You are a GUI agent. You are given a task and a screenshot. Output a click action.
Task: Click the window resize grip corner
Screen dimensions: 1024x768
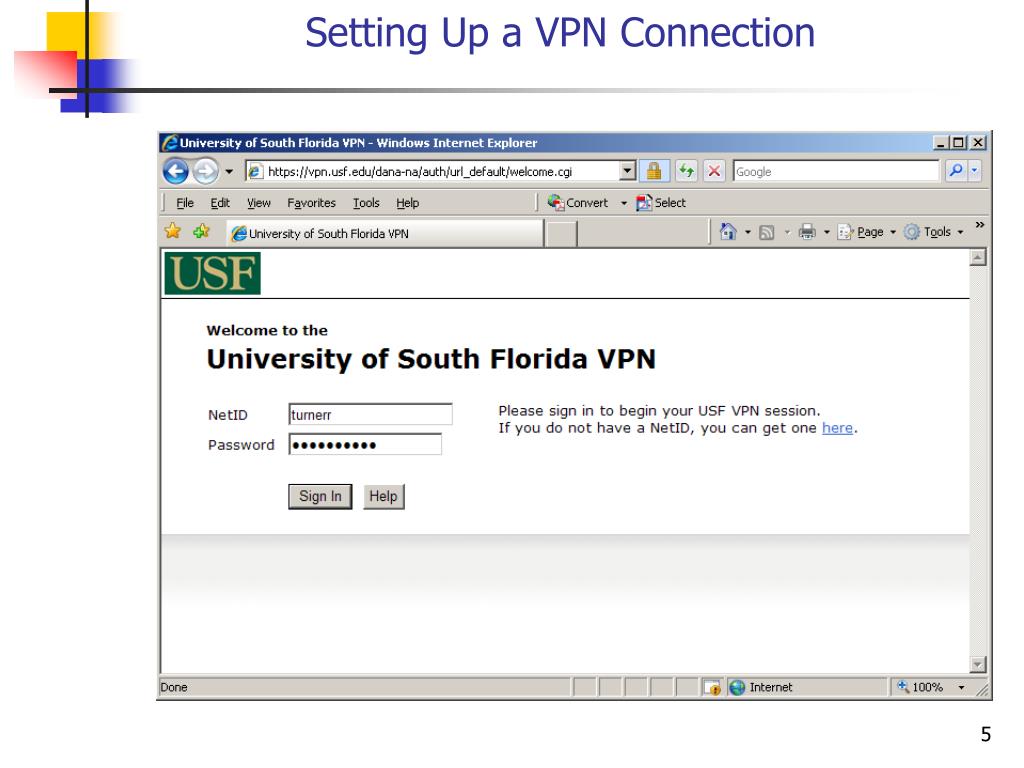point(982,690)
